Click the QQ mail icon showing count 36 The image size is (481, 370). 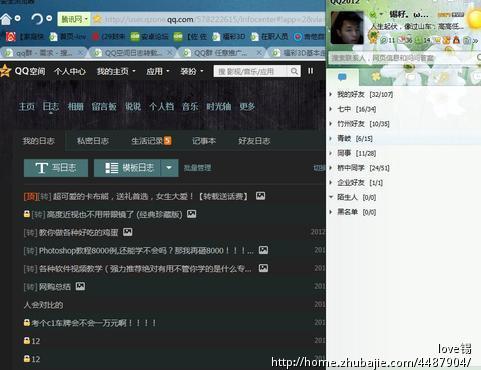tap(405, 41)
